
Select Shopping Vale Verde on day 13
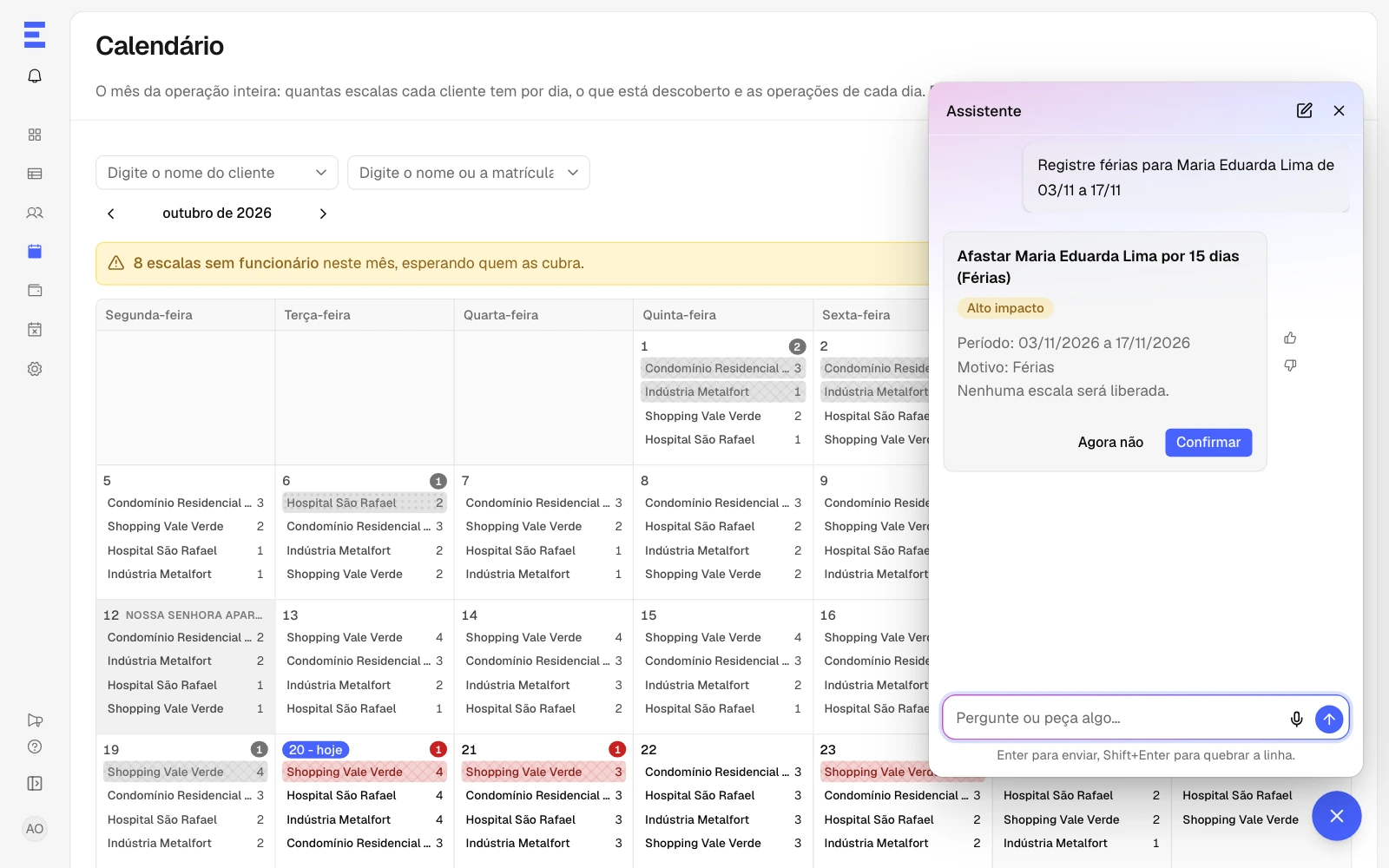[x=365, y=637]
